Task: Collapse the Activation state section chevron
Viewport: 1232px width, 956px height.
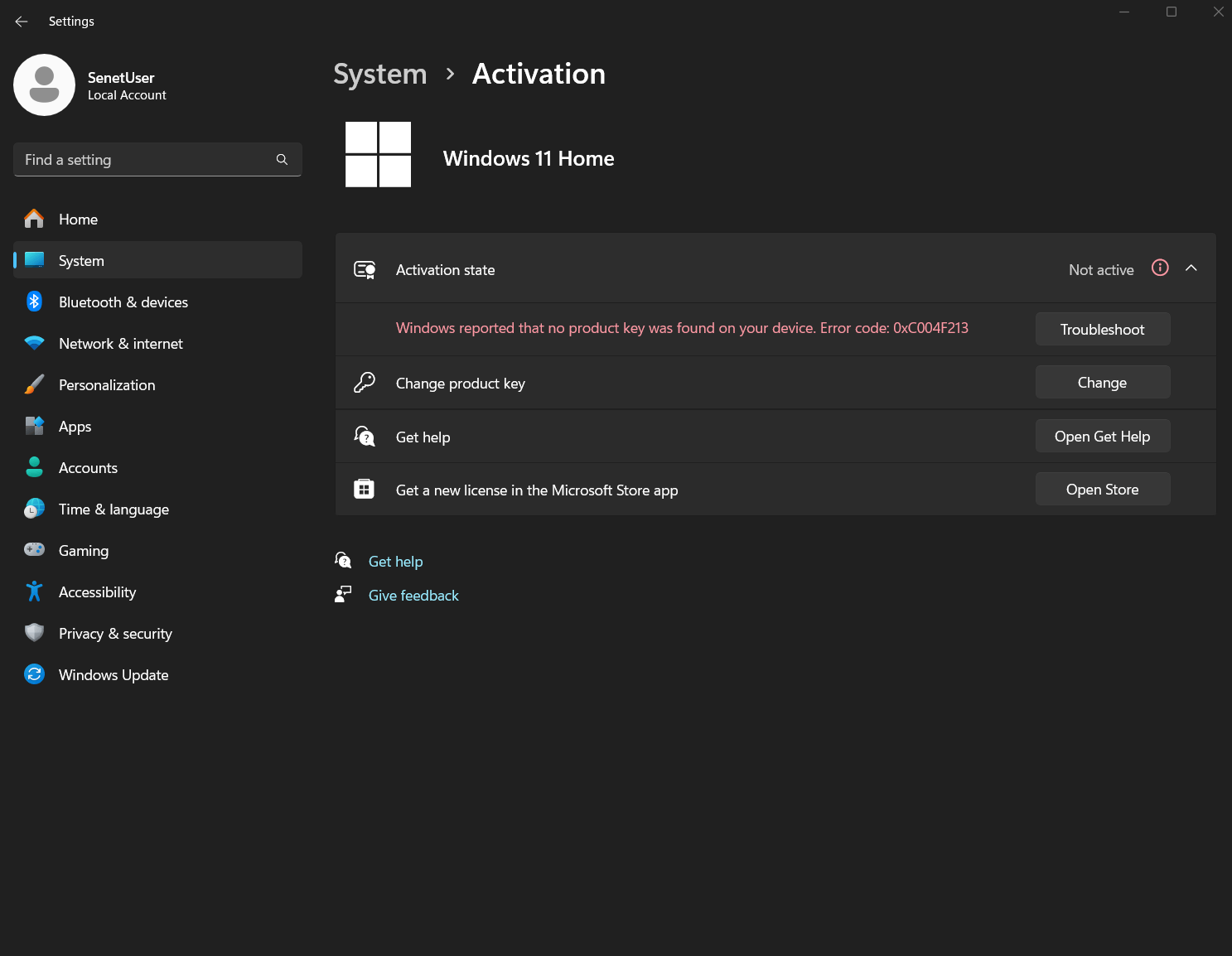Action: pos(1191,268)
